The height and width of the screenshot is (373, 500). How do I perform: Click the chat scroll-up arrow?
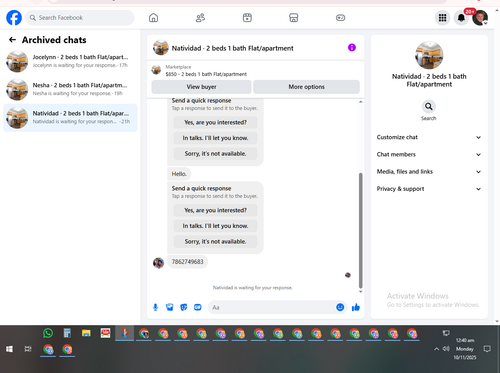pyautogui.click(x=360, y=102)
